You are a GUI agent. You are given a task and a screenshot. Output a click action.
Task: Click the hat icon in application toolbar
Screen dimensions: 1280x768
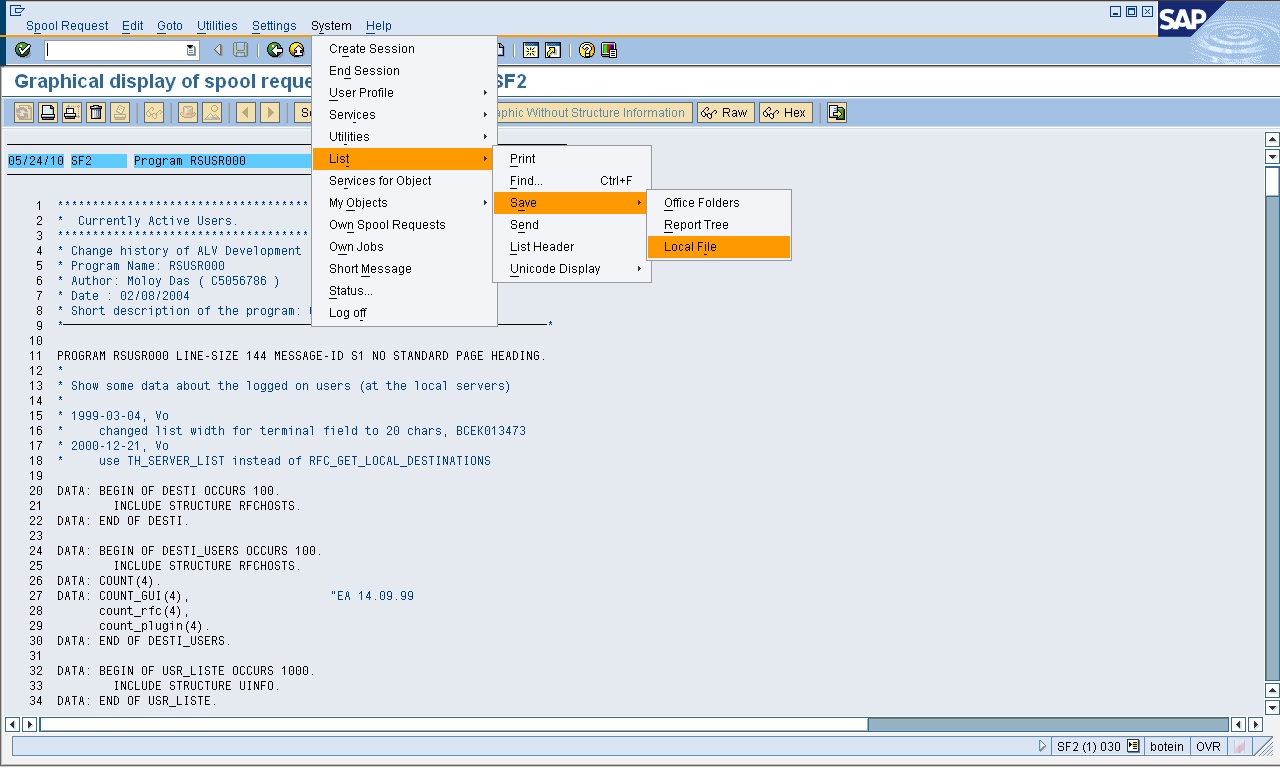(187, 113)
